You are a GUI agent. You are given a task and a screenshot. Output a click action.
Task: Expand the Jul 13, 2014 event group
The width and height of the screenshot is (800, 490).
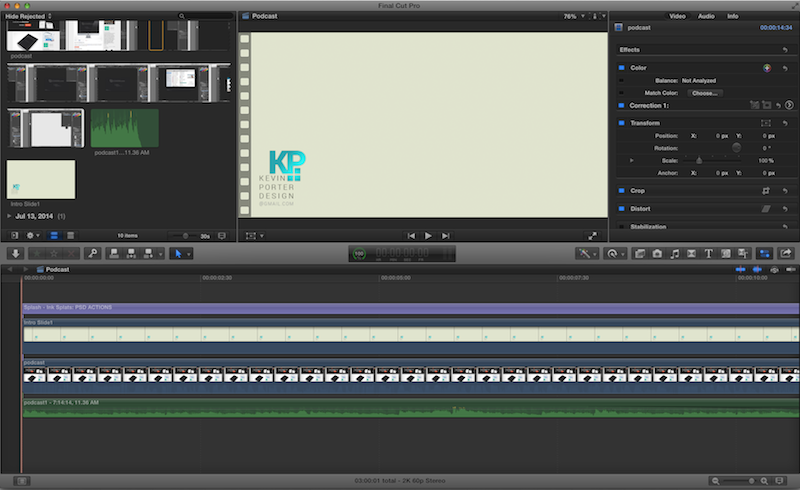tap(9, 216)
